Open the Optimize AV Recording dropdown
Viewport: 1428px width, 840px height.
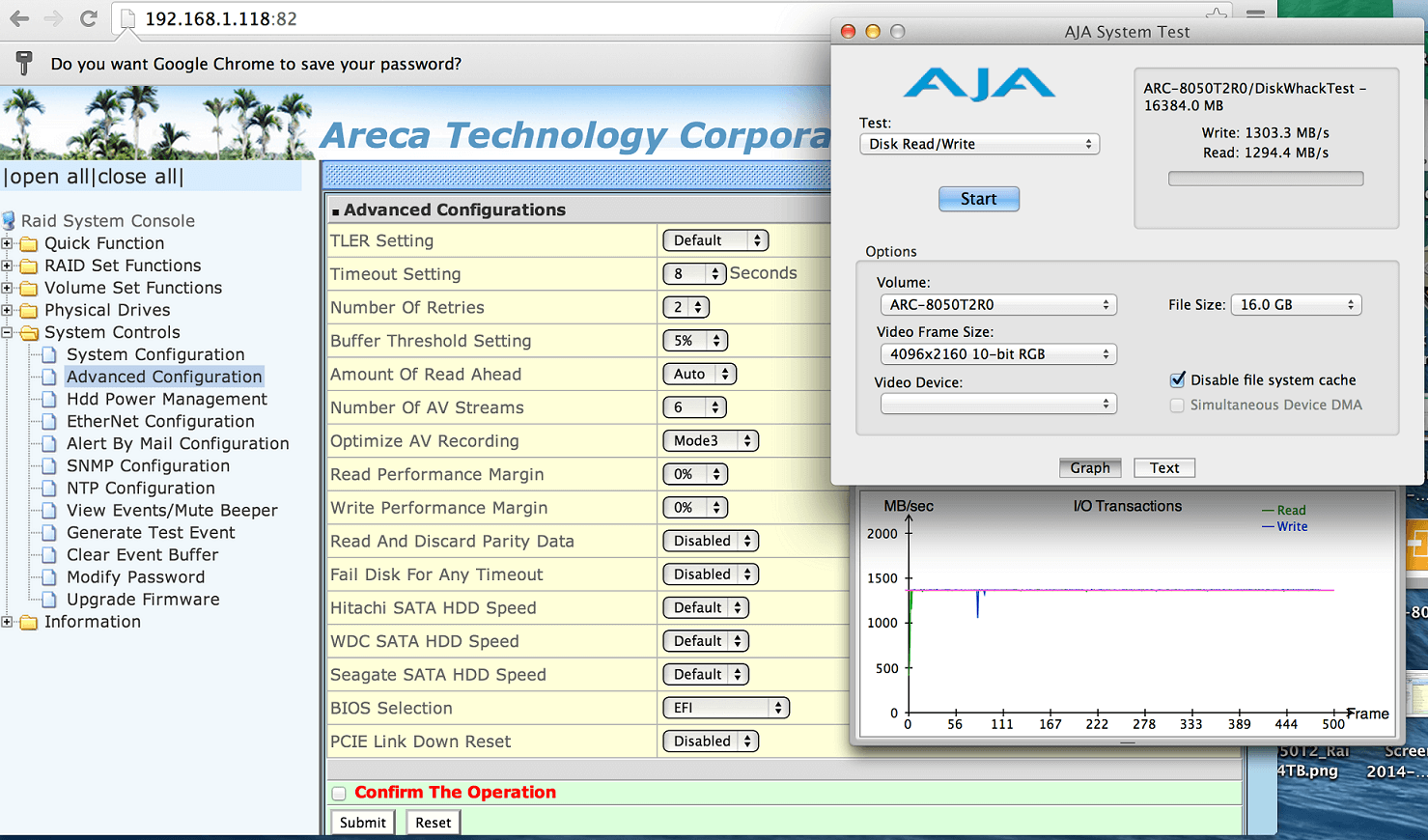point(711,441)
